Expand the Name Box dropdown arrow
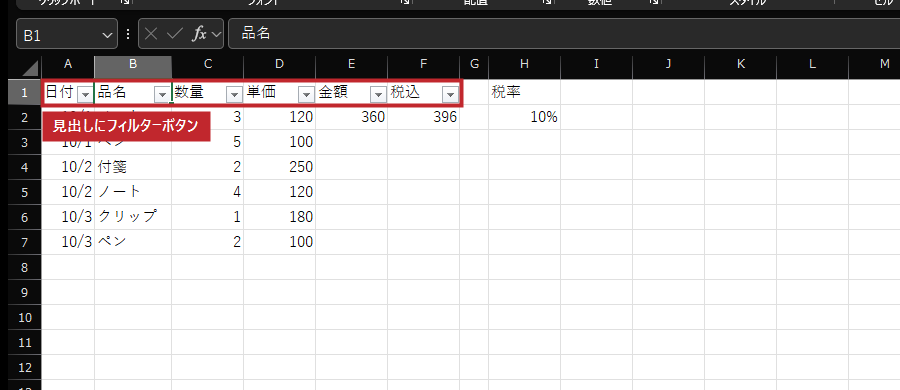The height and width of the screenshot is (390, 900). (x=107, y=35)
